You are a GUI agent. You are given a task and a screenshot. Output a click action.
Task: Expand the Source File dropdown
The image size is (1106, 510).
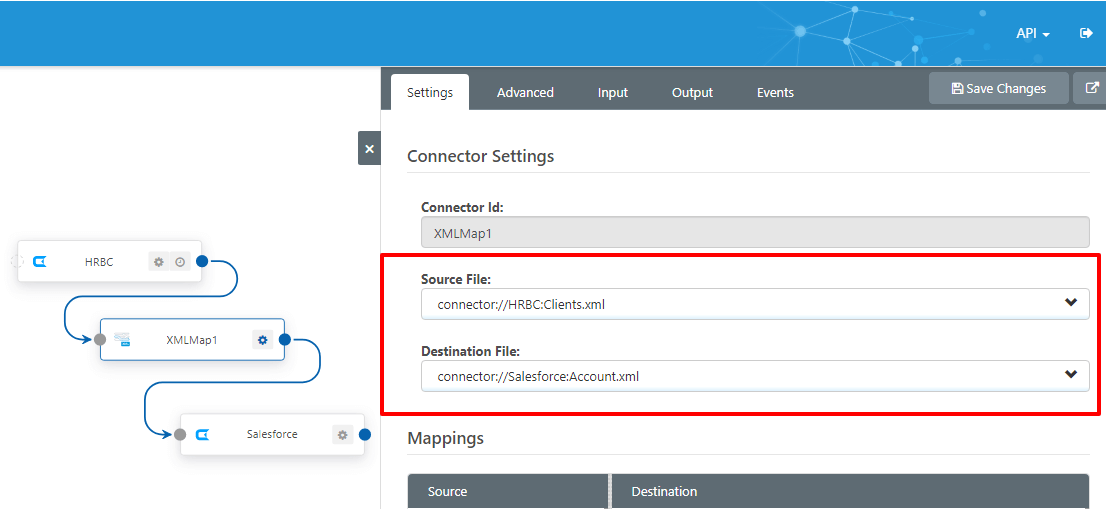point(1071,303)
